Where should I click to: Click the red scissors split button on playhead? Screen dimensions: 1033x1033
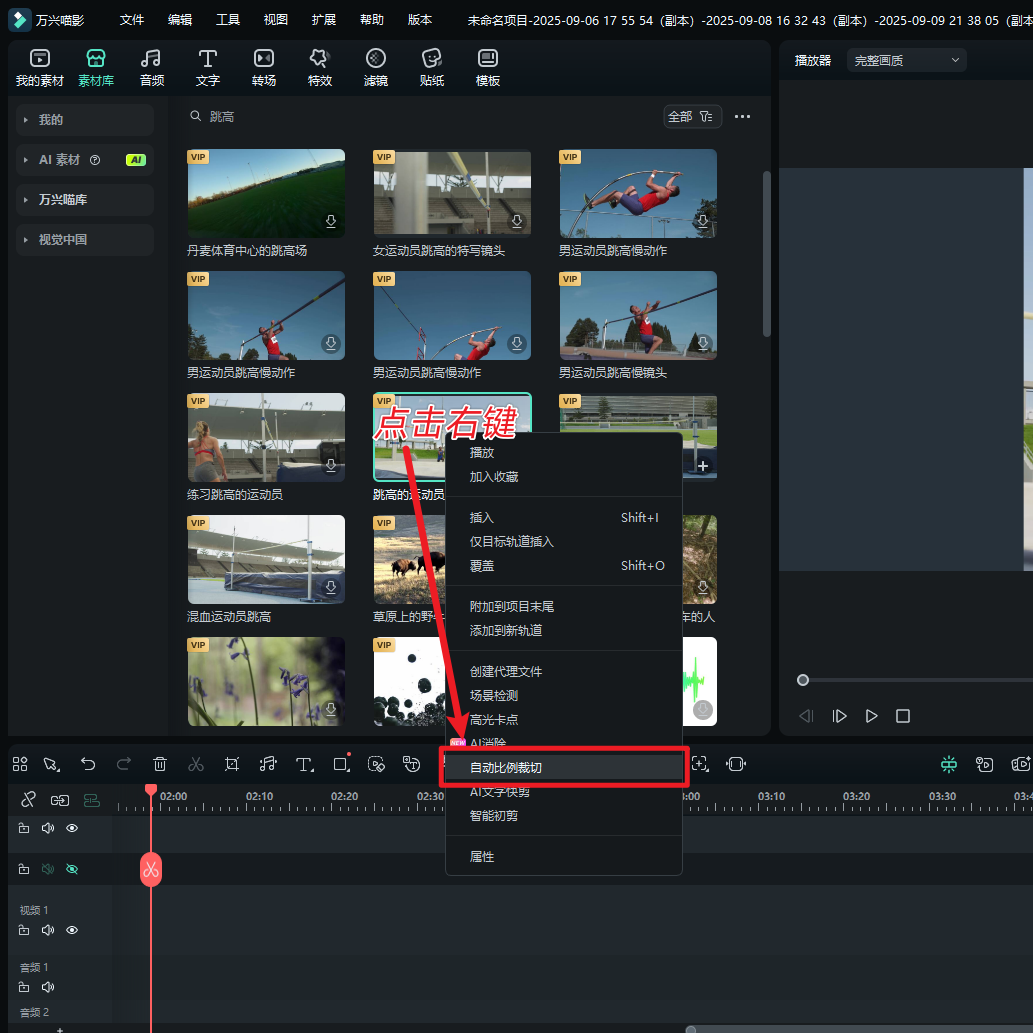(151, 870)
